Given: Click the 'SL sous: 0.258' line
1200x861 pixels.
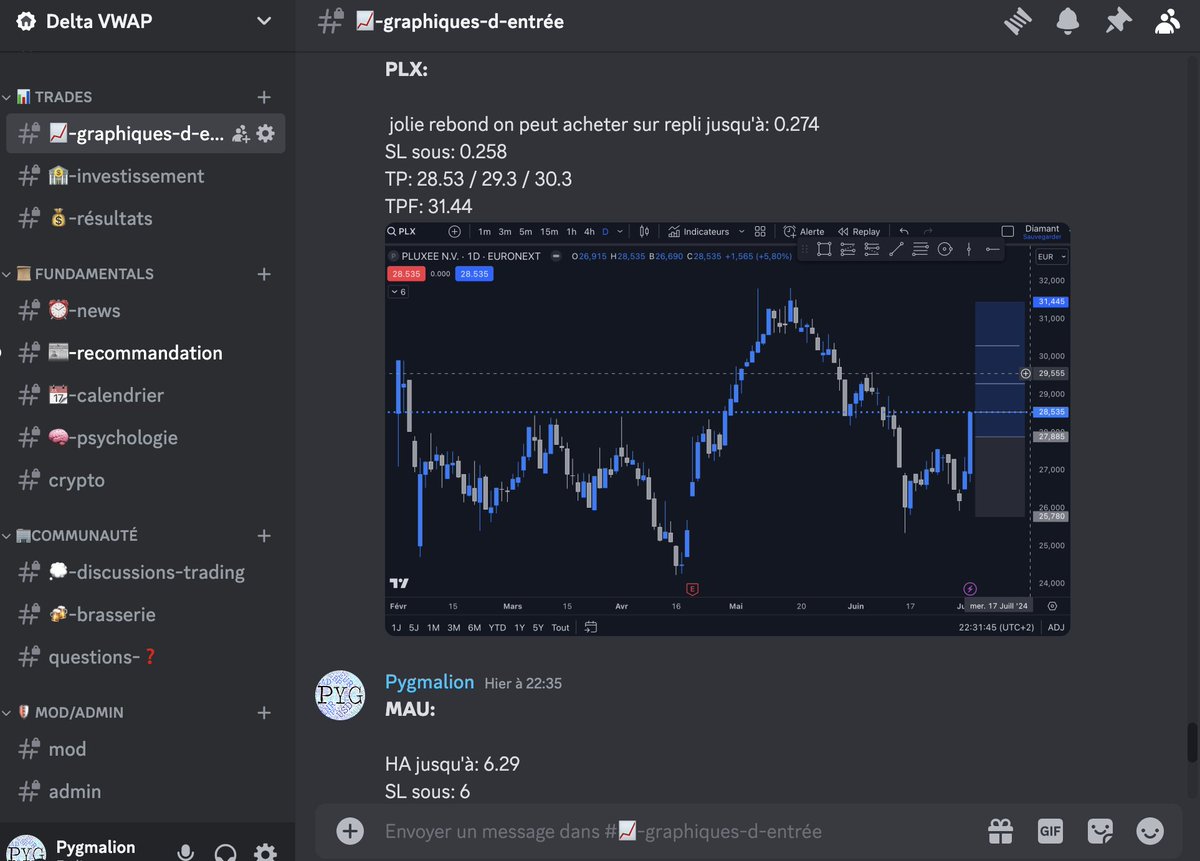Looking at the screenshot, I should coord(446,152).
